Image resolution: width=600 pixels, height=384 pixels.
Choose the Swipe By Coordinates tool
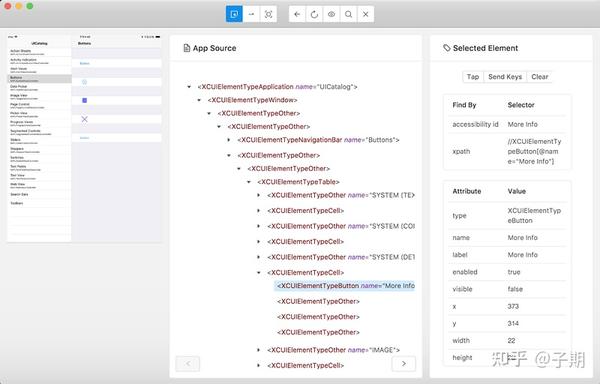pyautogui.click(x=251, y=15)
